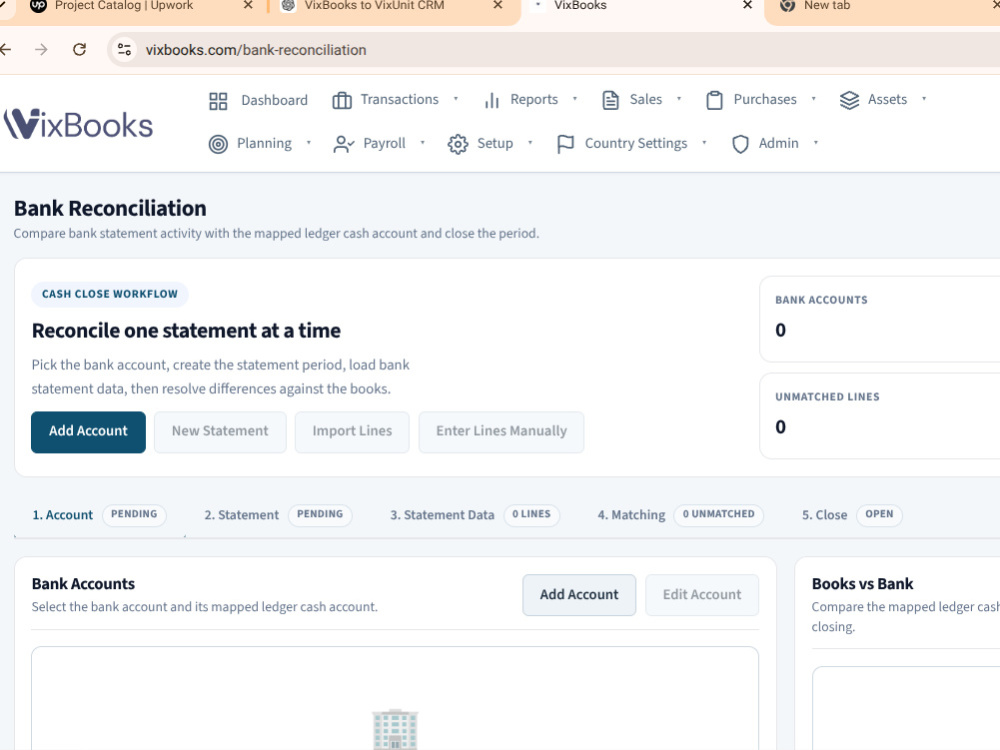Click Add Account in Bank Accounts panel
The height and width of the screenshot is (750, 1000).
coord(579,595)
